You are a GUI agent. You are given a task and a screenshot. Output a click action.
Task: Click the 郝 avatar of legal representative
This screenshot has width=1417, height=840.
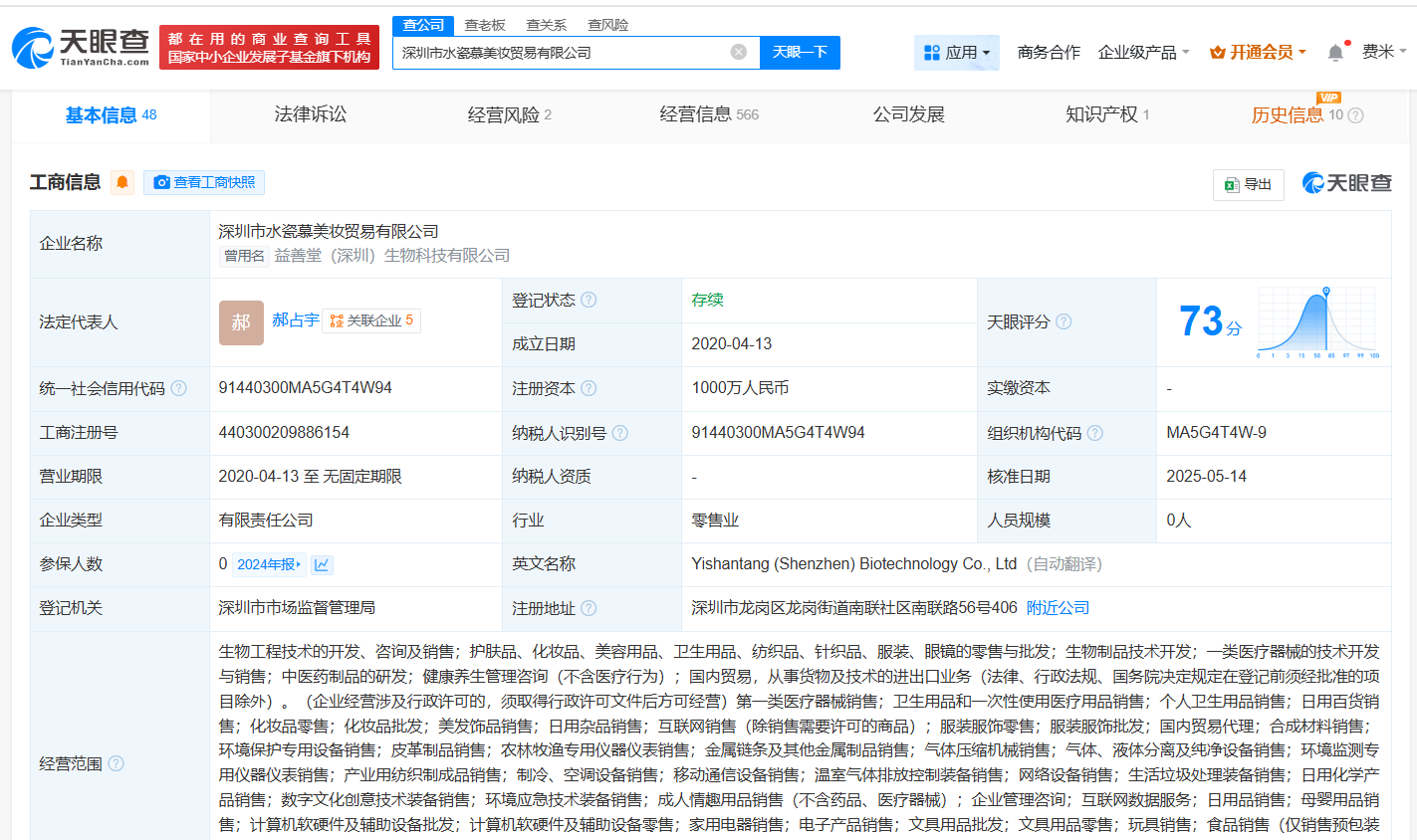(241, 322)
